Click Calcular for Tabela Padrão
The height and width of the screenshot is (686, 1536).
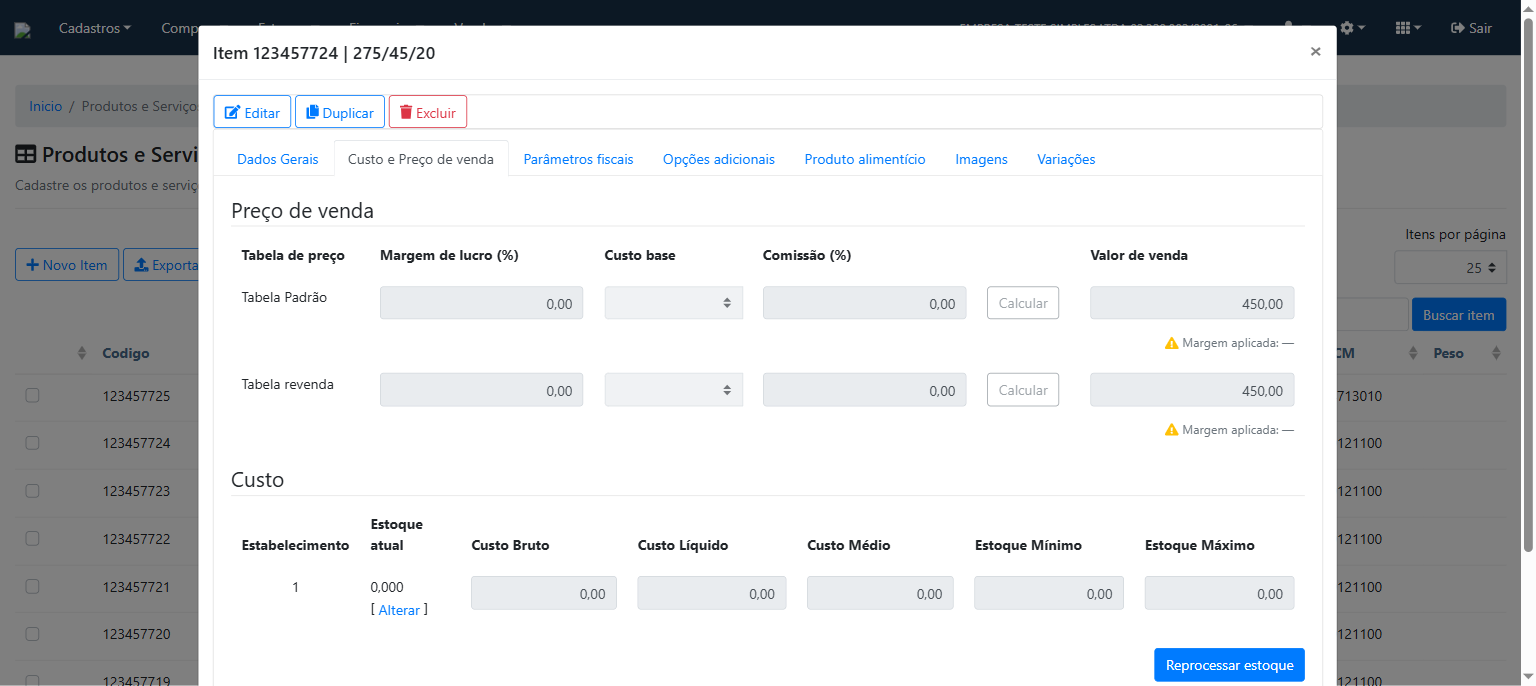coord(1023,303)
